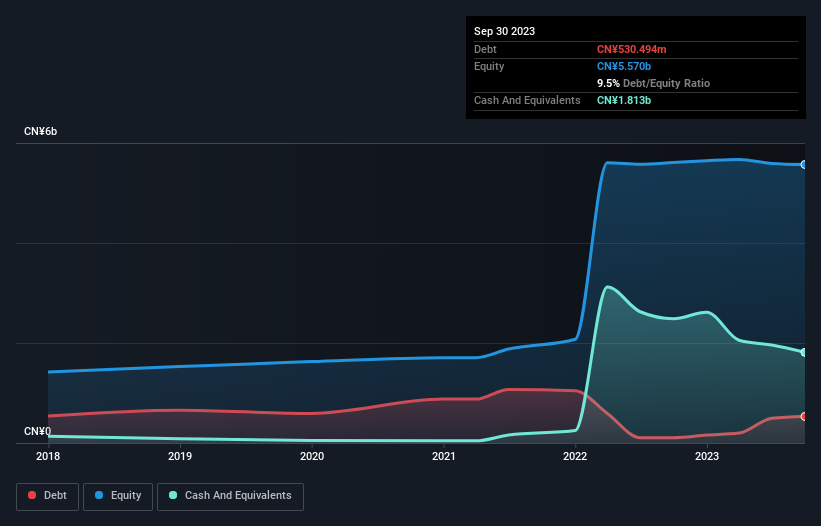
Task: Click the CN¥530.494m debt value
Action: tap(631, 49)
